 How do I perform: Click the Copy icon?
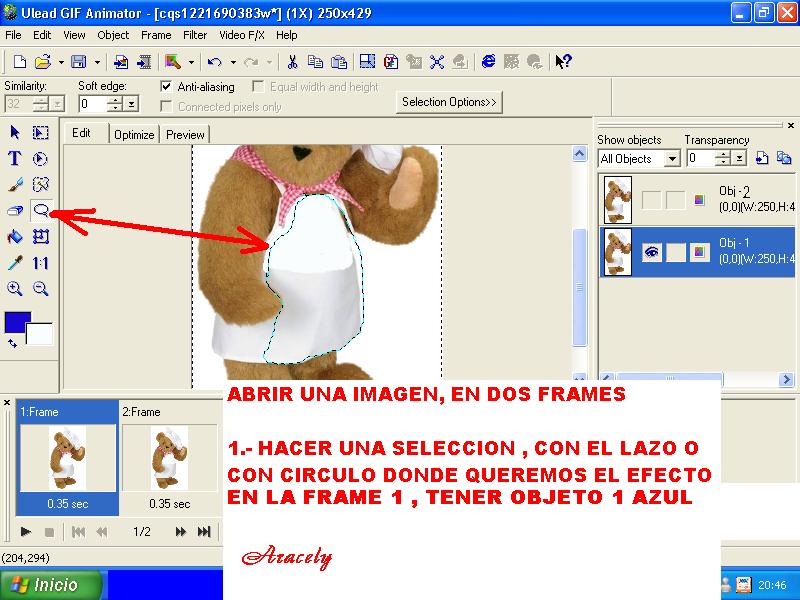point(315,62)
